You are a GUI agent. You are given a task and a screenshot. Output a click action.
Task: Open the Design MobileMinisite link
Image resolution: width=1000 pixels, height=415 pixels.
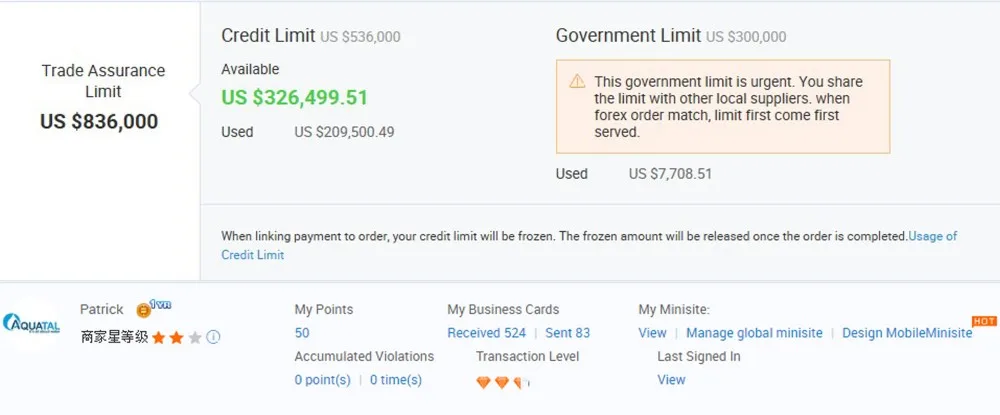pos(906,333)
